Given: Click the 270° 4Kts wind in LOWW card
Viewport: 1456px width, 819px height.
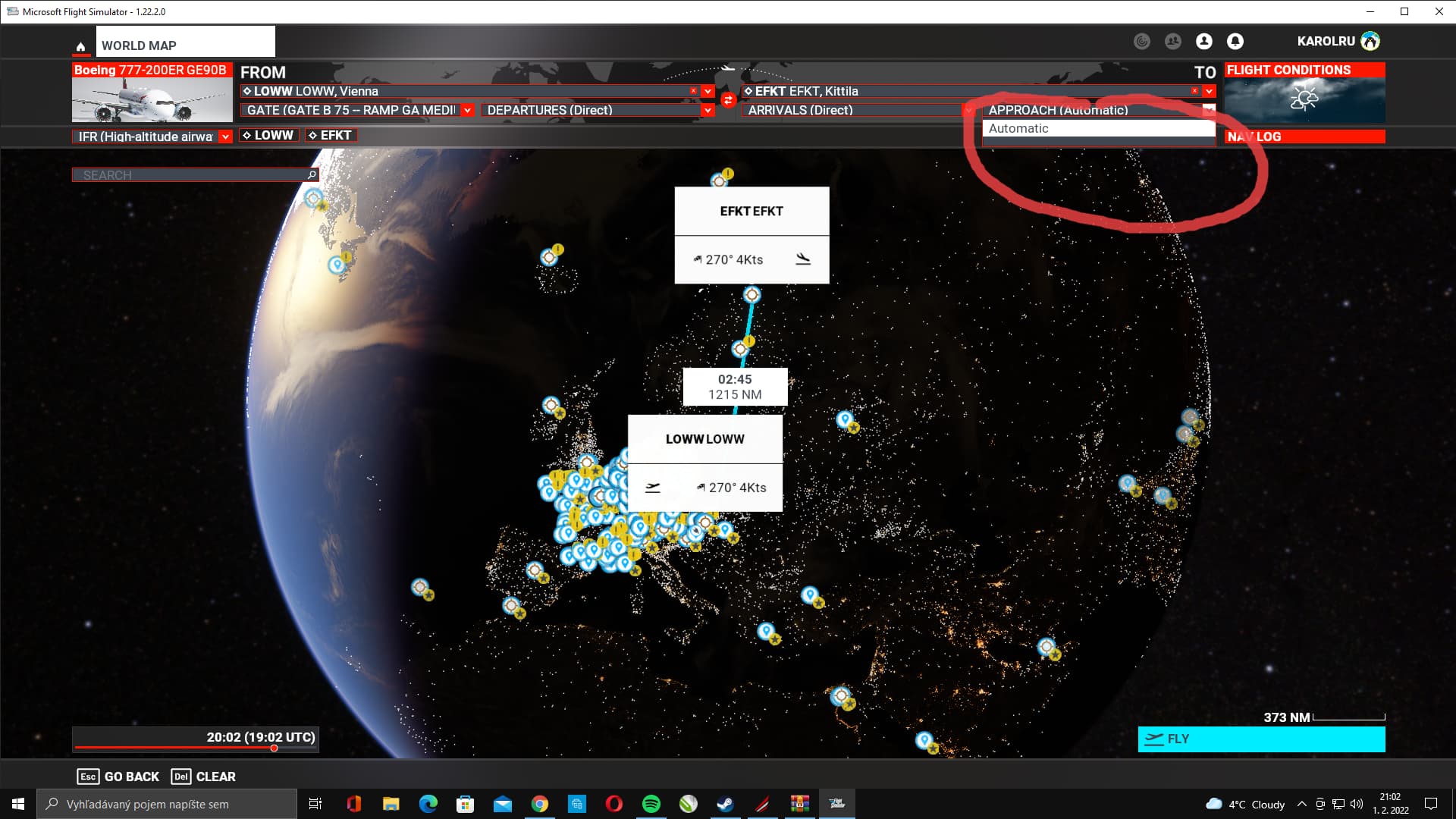Looking at the screenshot, I should (x=732, y=488).
